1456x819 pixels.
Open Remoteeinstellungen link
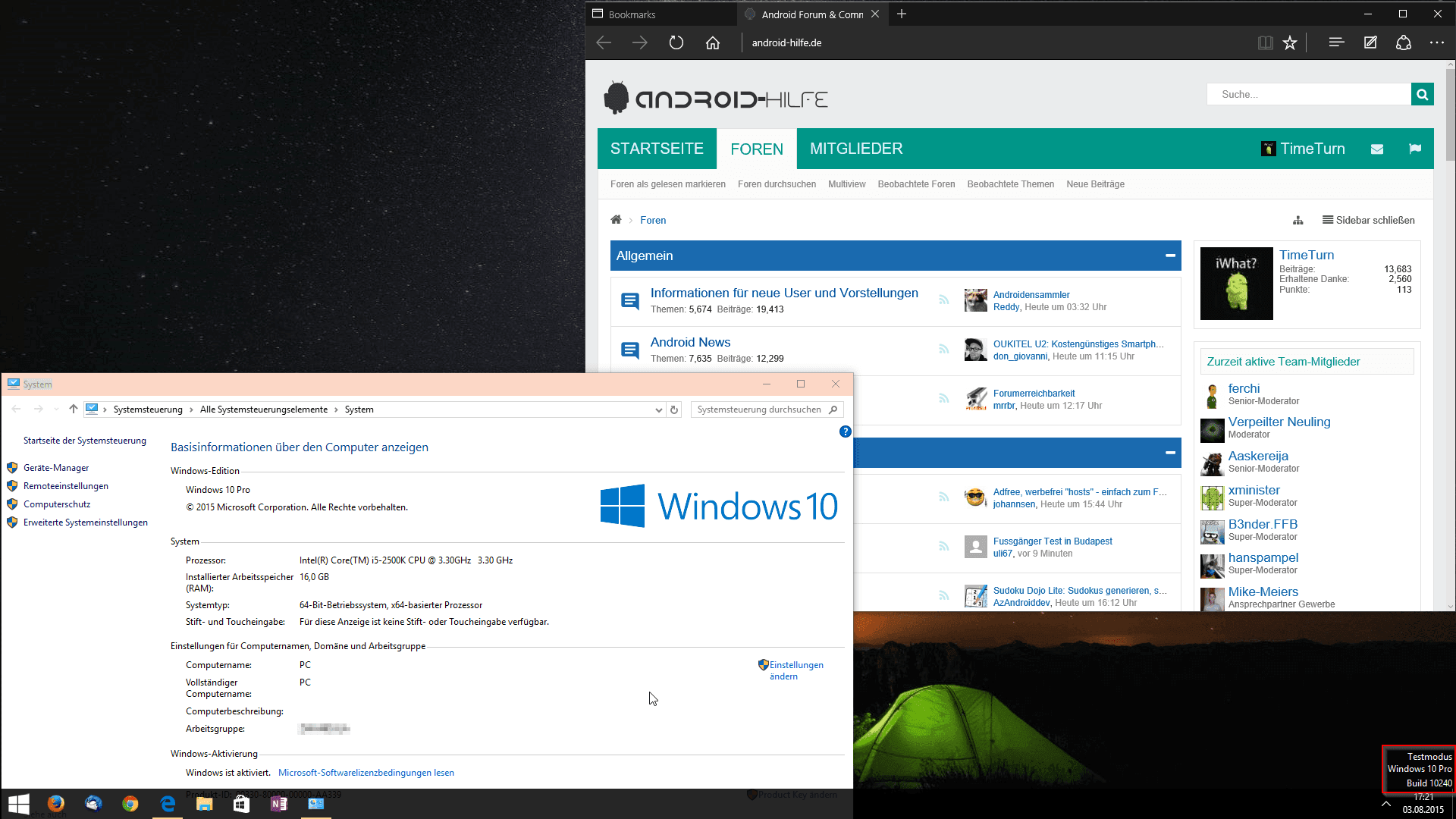coord(66,486)
